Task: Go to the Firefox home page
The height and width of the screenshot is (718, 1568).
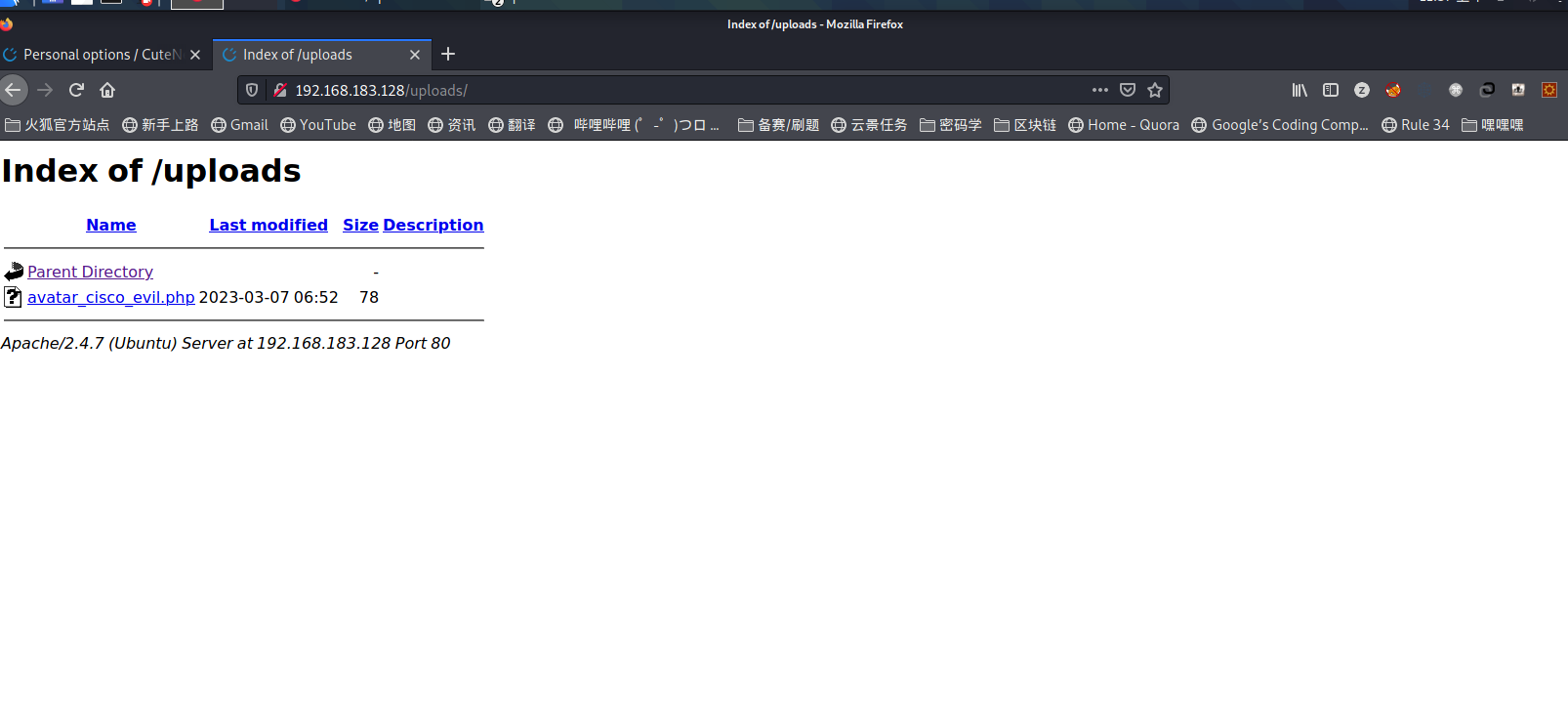Action: coord(107,90)
